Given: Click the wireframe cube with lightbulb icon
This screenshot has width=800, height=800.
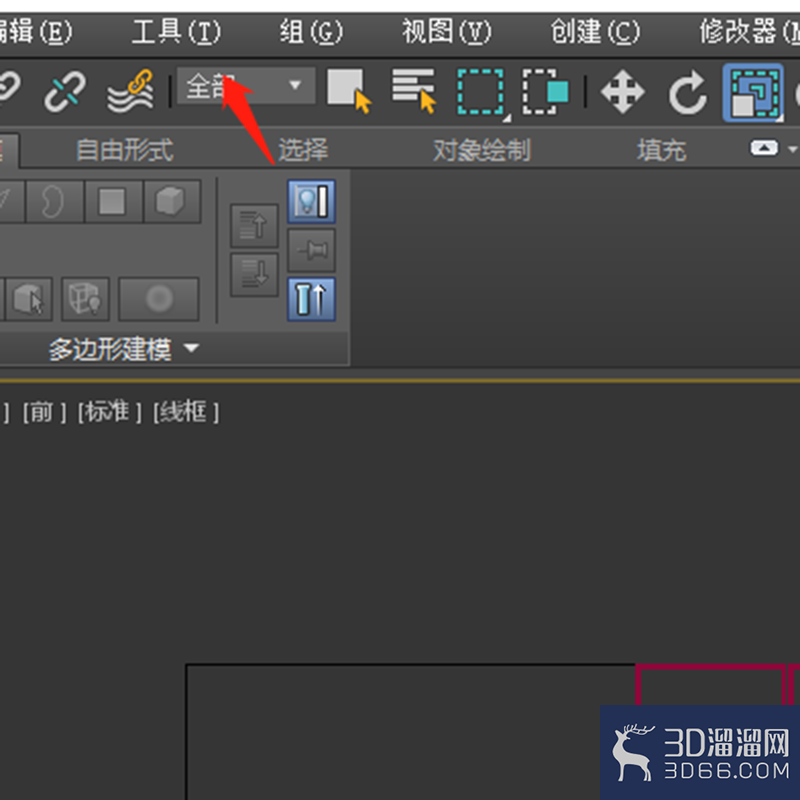Looking at the screenshot, I should pos(85,299).
